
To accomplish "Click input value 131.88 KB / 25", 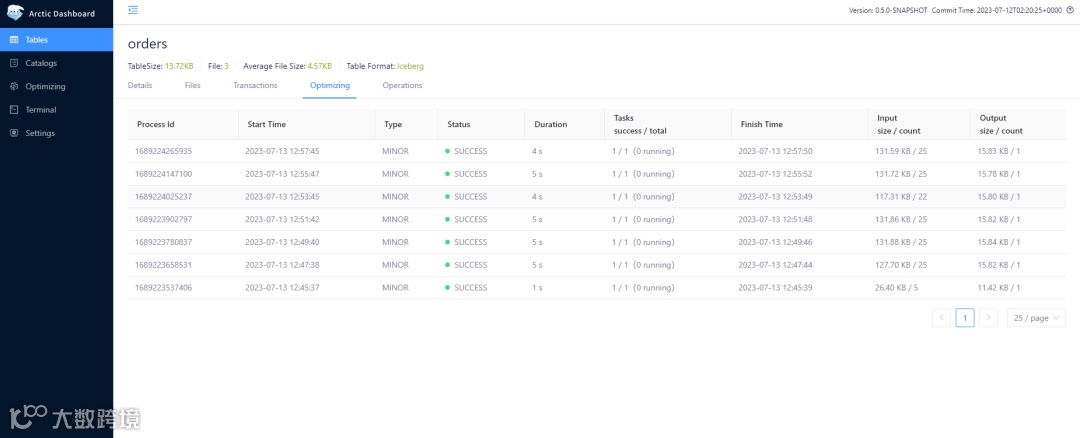I will pyautogui.click(x=901, y=242).
